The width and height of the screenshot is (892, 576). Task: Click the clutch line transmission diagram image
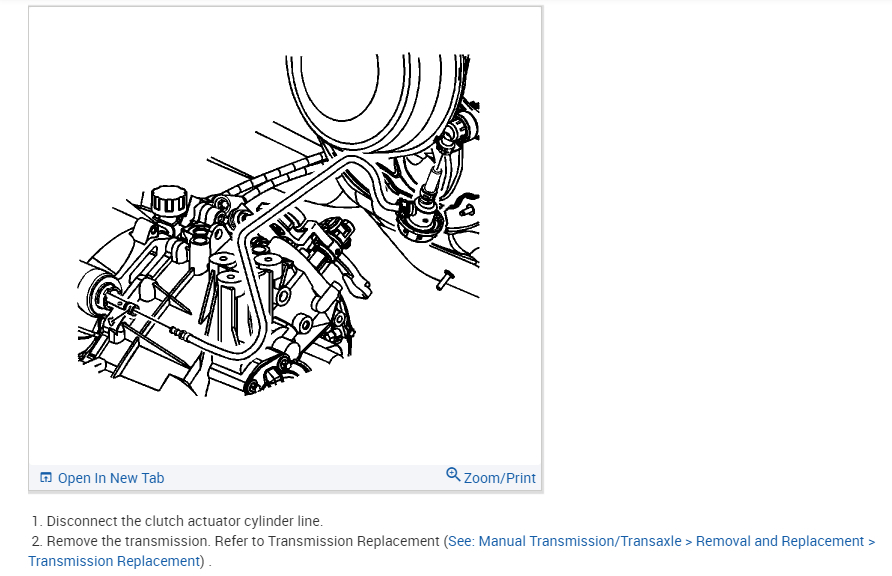[x=279, y=225]
